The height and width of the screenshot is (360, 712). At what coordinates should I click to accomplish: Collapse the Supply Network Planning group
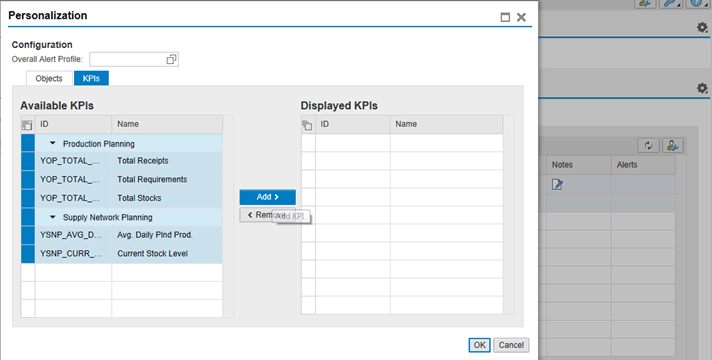point(53,217)
